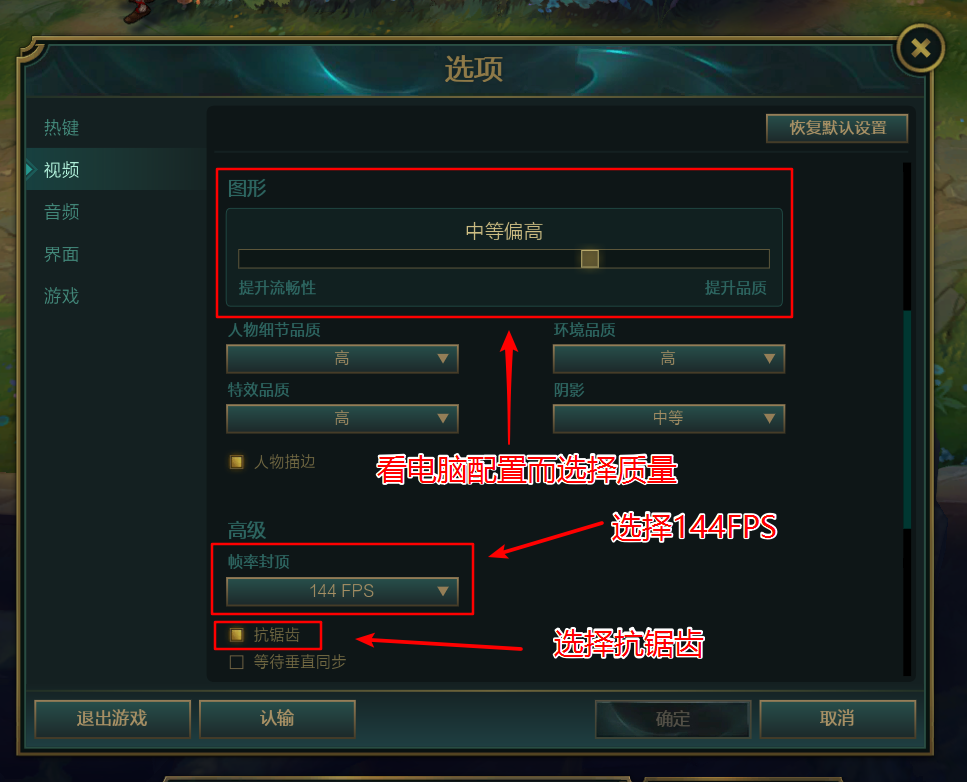Click the 图形 quality slider handle
This screenshot has height=782, width=967.
tap(590, 258)
